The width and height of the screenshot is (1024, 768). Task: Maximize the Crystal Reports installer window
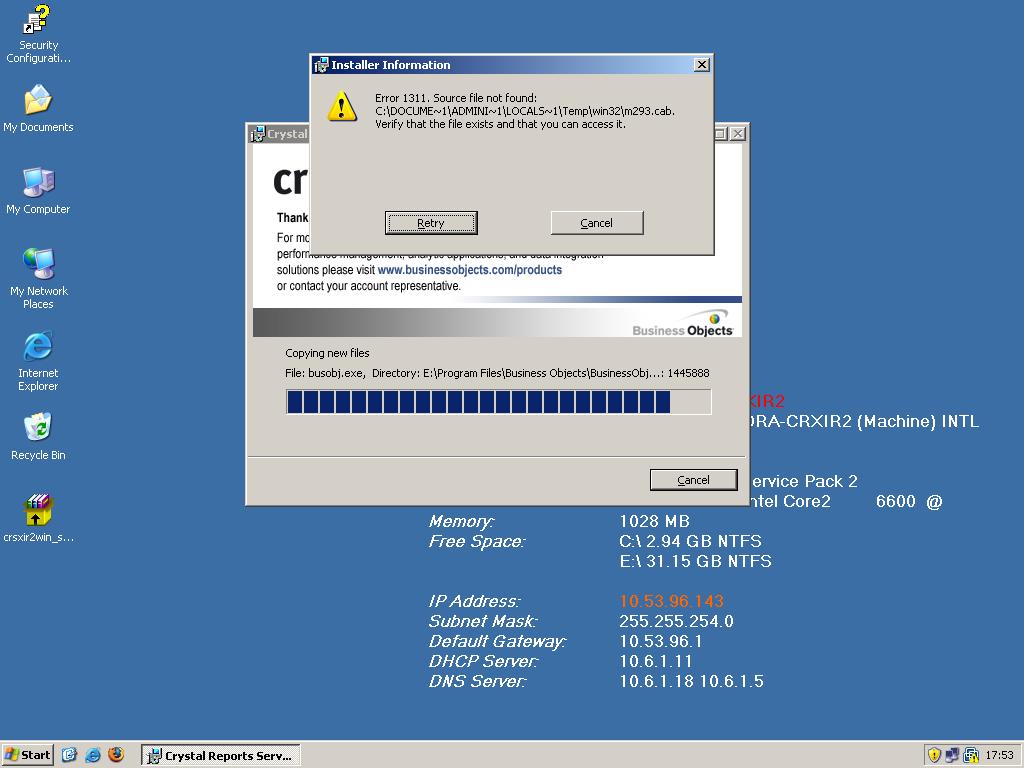click(x=720, y=134)
